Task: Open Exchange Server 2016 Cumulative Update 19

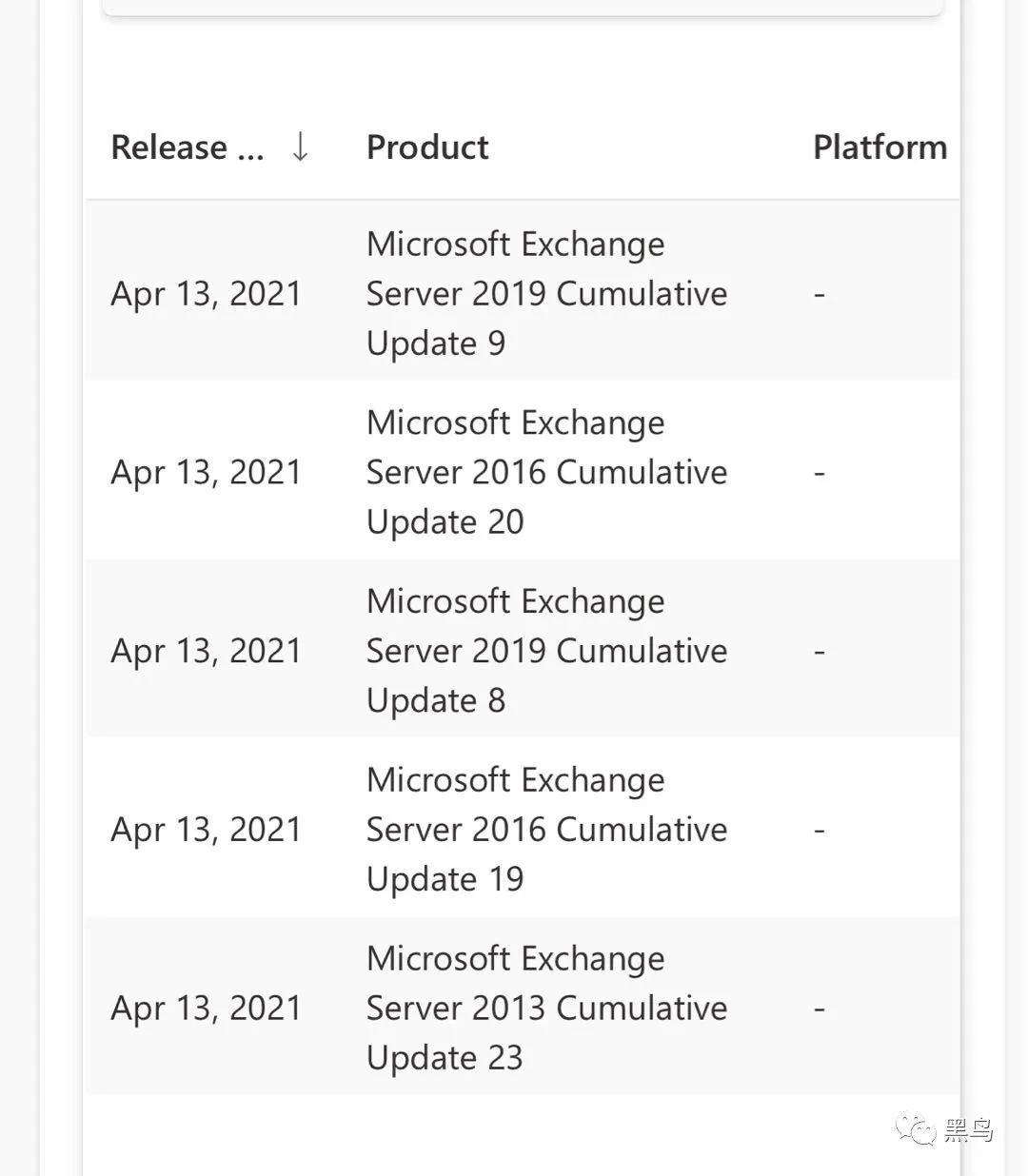Action: coord(546,830)
